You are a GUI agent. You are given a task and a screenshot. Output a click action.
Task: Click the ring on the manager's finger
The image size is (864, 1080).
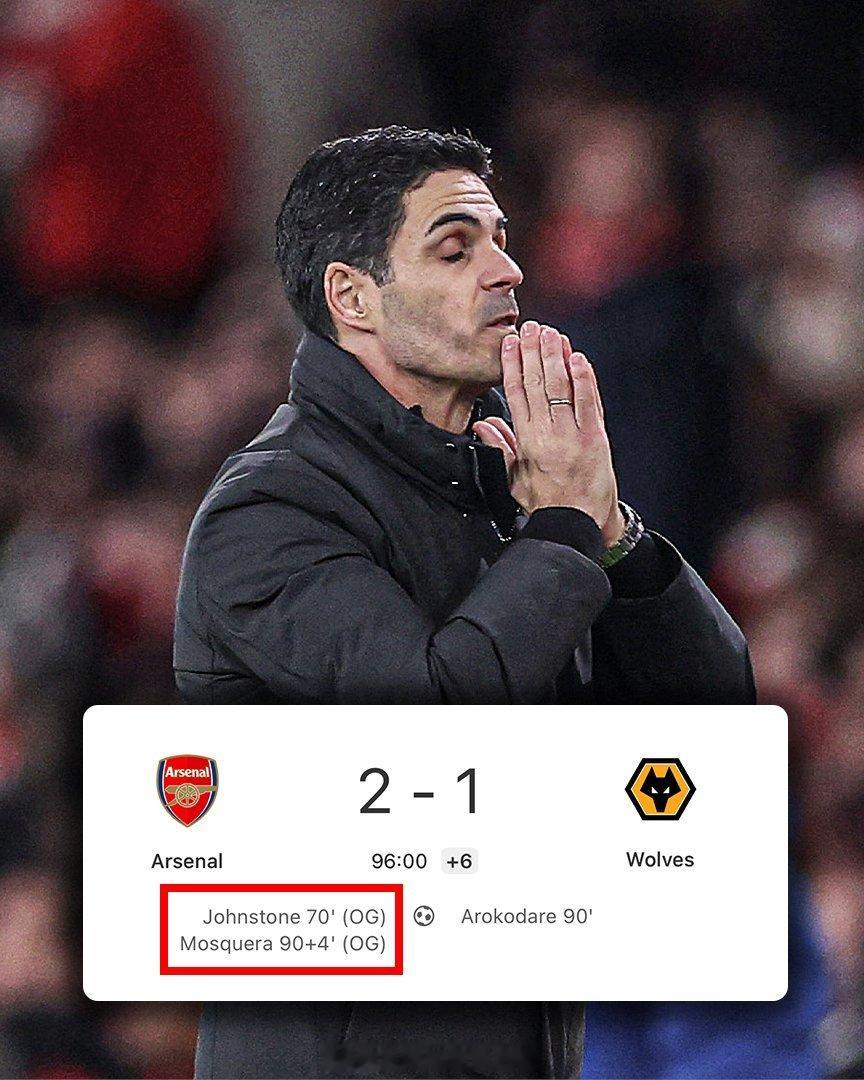559,402
